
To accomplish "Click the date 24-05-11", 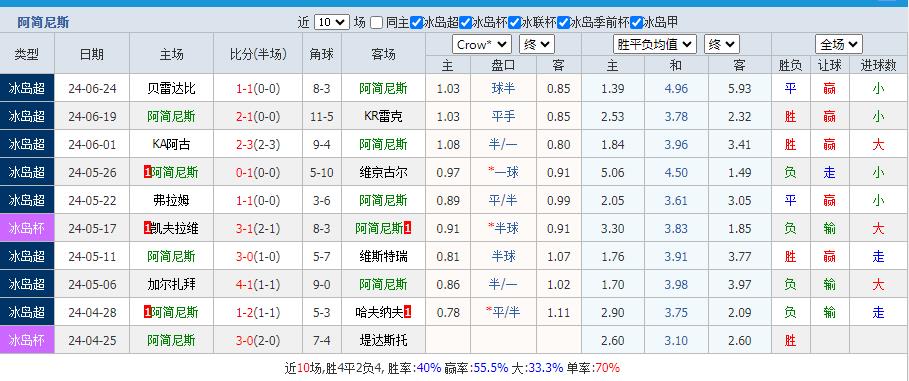I will (x=92, y=256).
